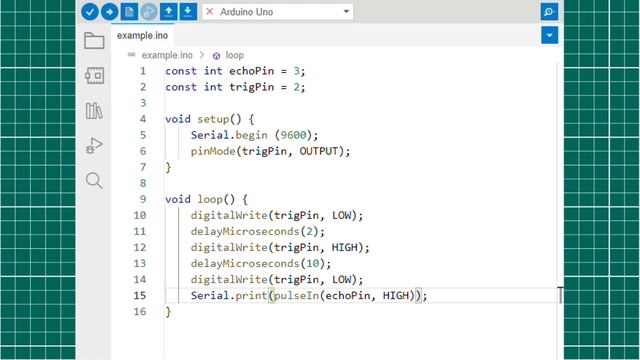The image size is (640, 360).
Task: Click on "setup" in void setup line
Action: tap(213, 119)
